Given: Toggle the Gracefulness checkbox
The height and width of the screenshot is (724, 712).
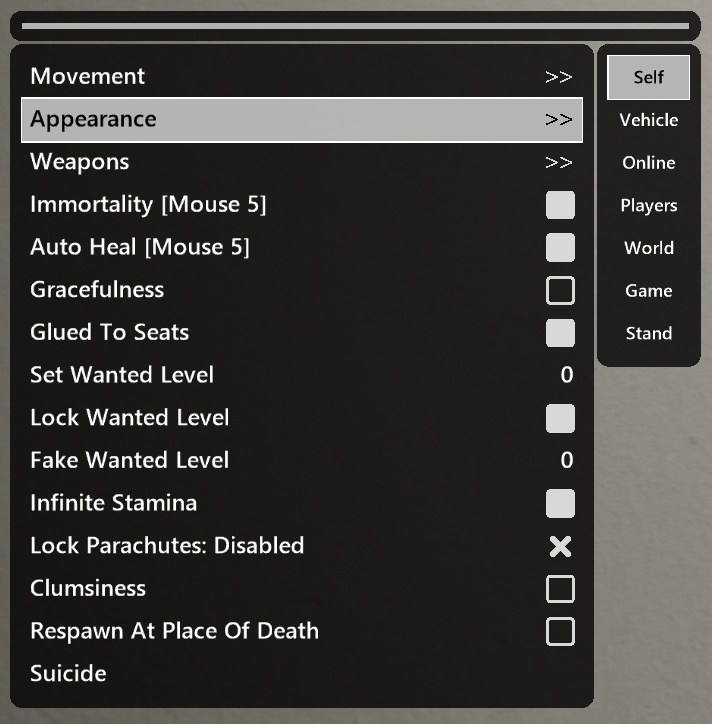Looking at the screenshot, I should 560,290.
